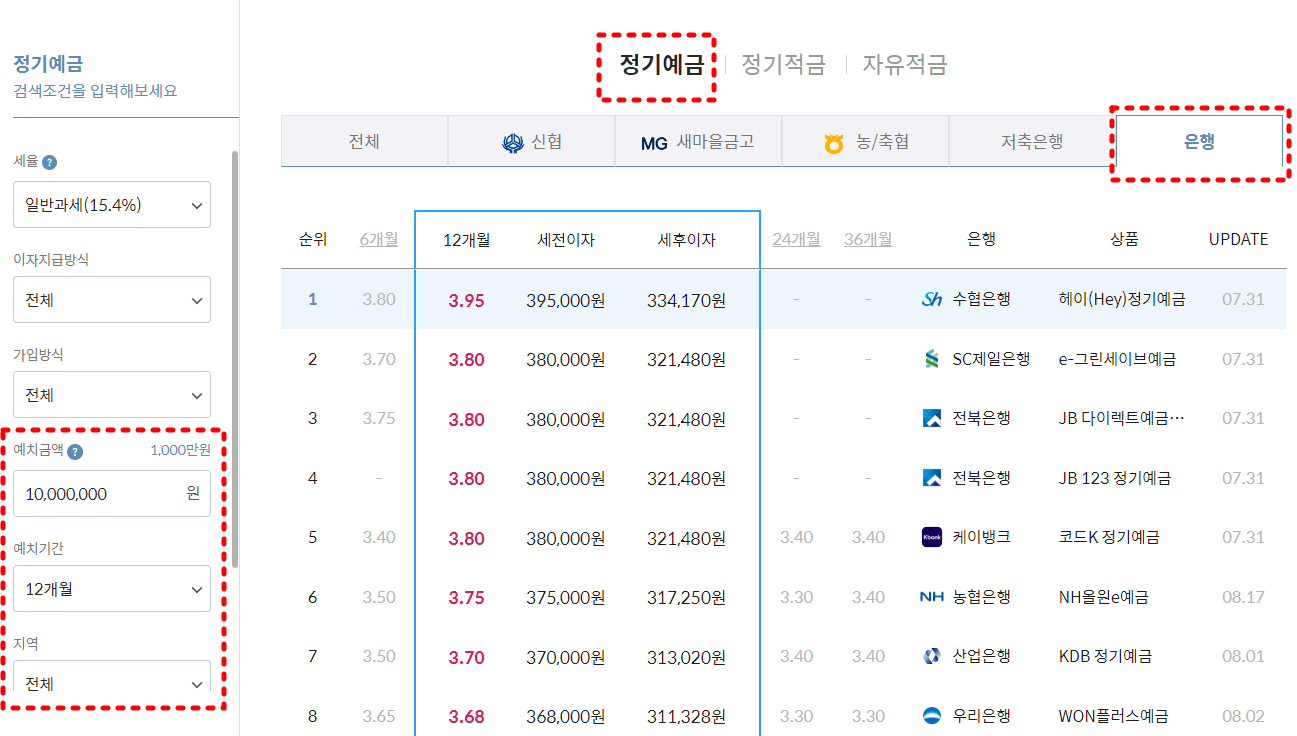
Task: Click the help icon next to 세율
Action: tap(49, 162)
